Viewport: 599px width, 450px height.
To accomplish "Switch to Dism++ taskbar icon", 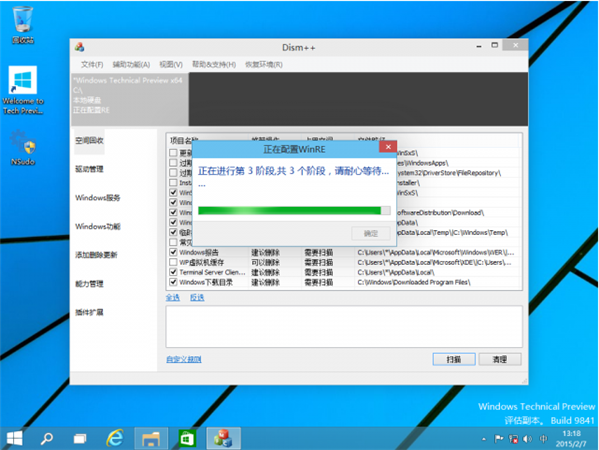I will pyautogui.click(x=223, y=438).
